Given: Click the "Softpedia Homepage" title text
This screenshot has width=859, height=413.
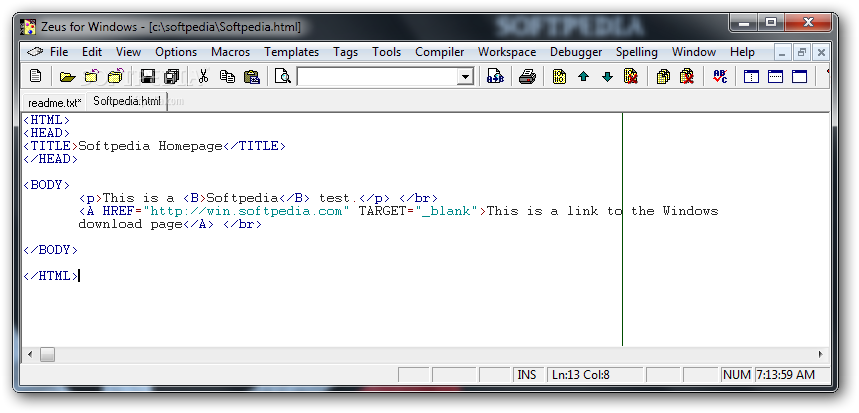Looking at the screenshot, I should click(151, 146).
